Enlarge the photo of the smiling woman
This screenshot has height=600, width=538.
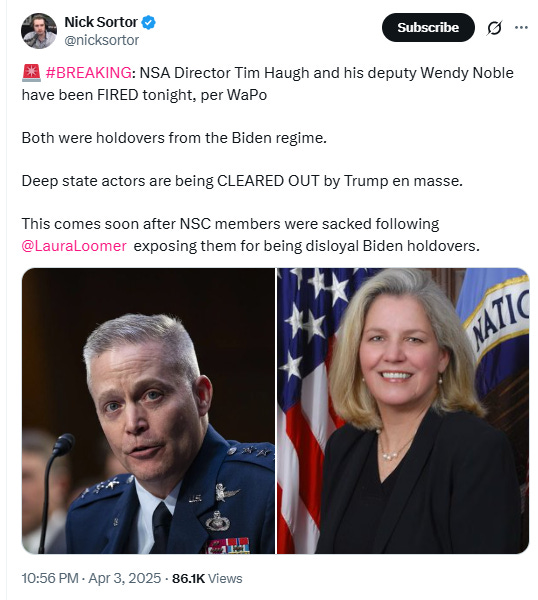(403, 411)
